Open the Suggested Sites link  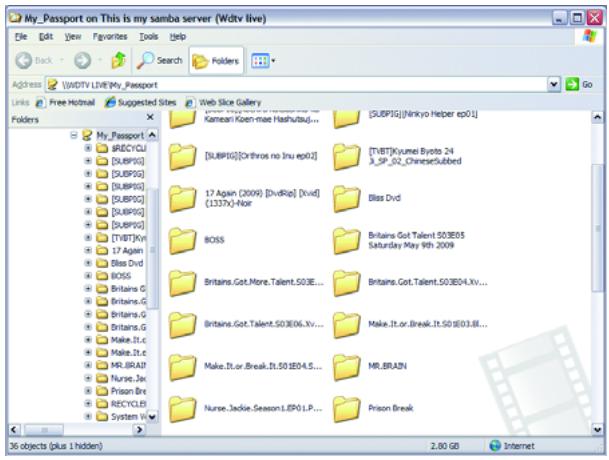coord(141,103)
